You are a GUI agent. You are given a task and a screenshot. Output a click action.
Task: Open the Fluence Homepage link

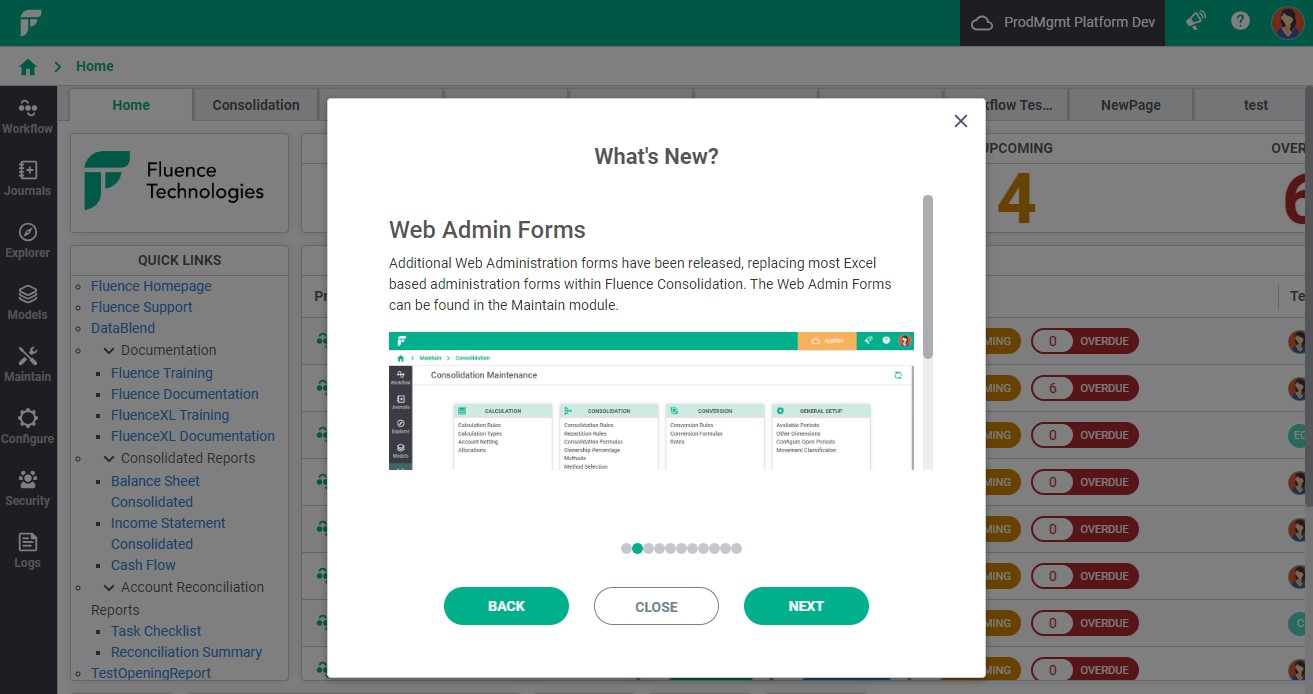151,286
